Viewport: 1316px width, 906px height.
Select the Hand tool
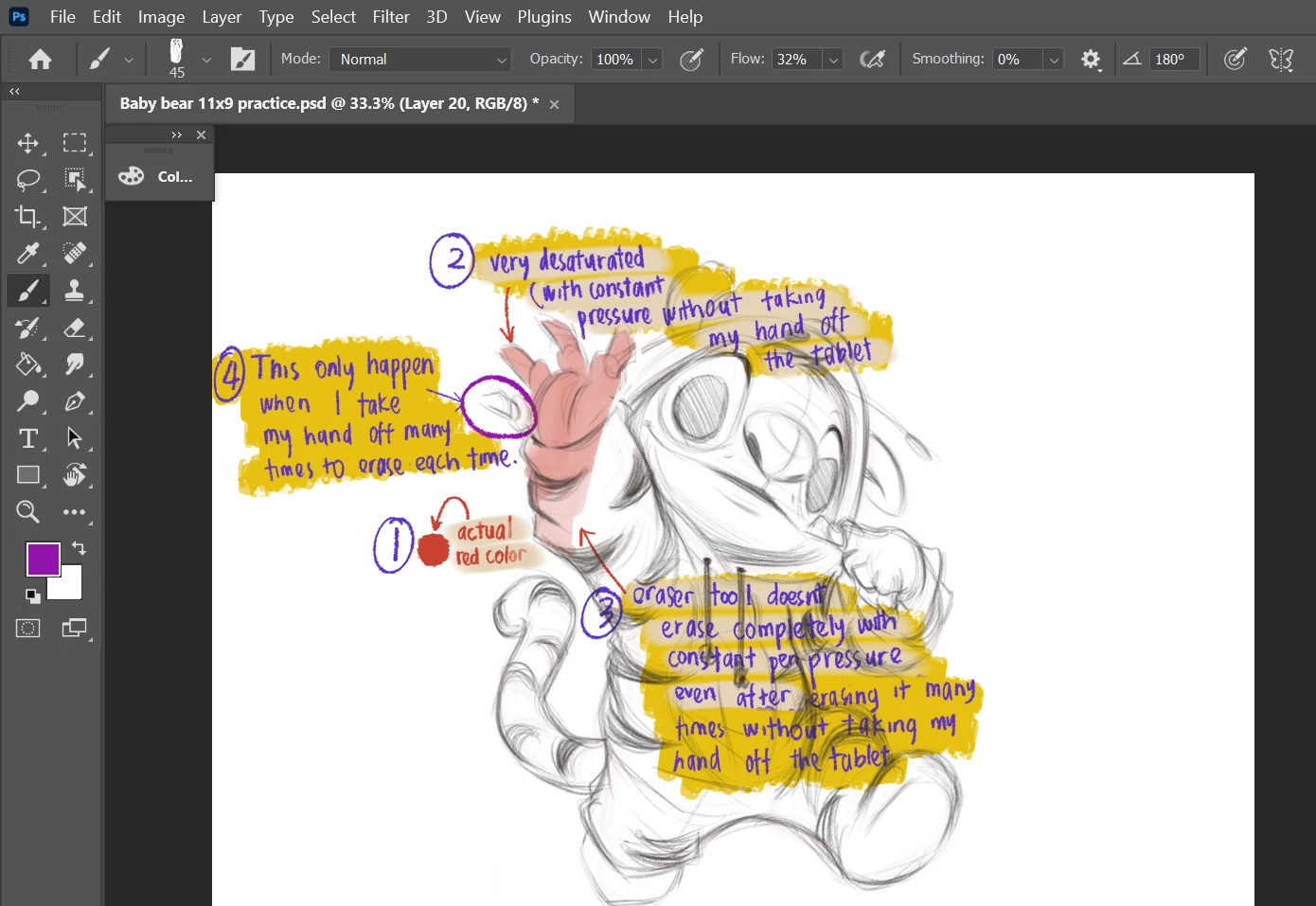tap(75, 475)
